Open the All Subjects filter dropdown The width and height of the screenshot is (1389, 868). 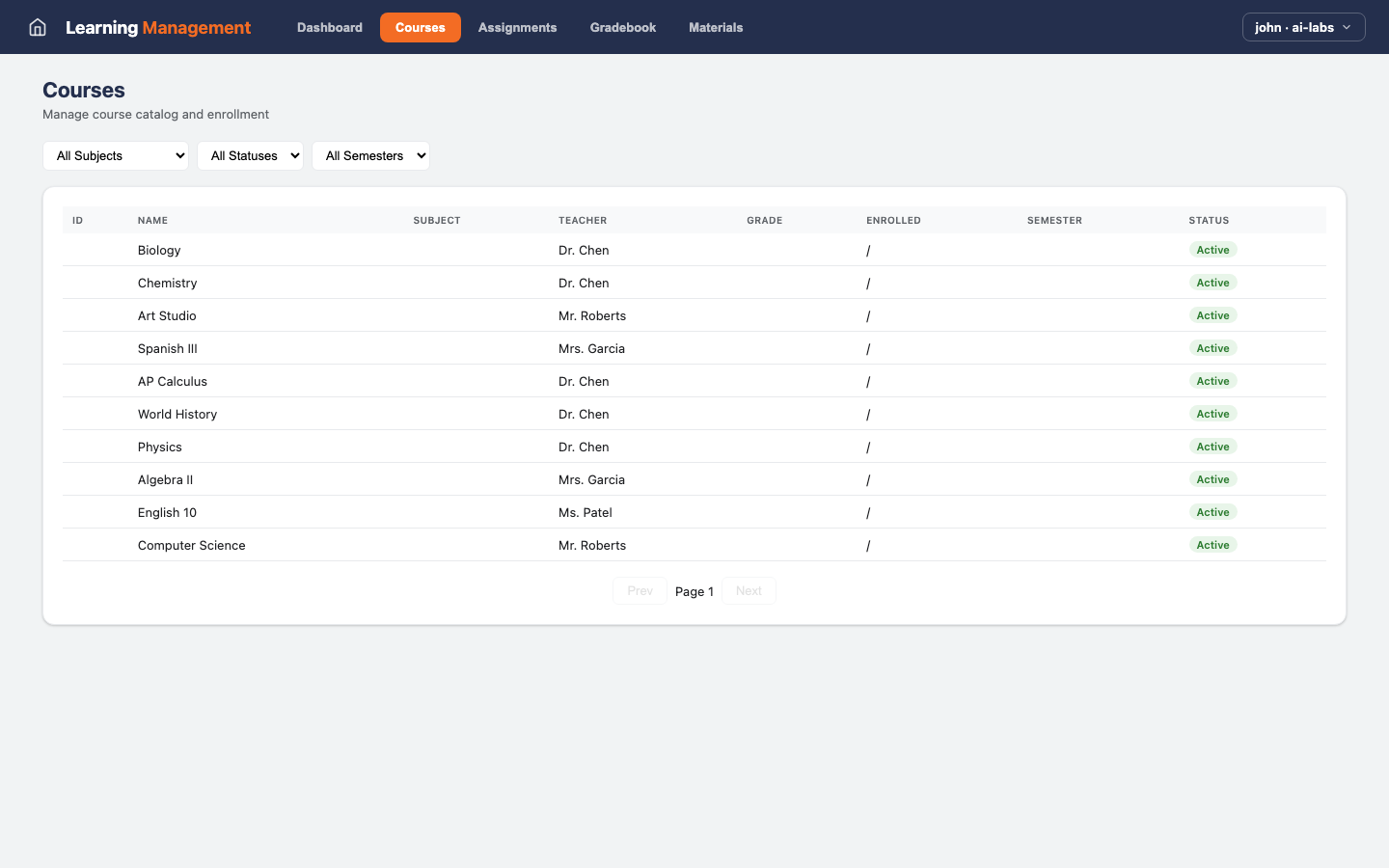click(115, 155)
